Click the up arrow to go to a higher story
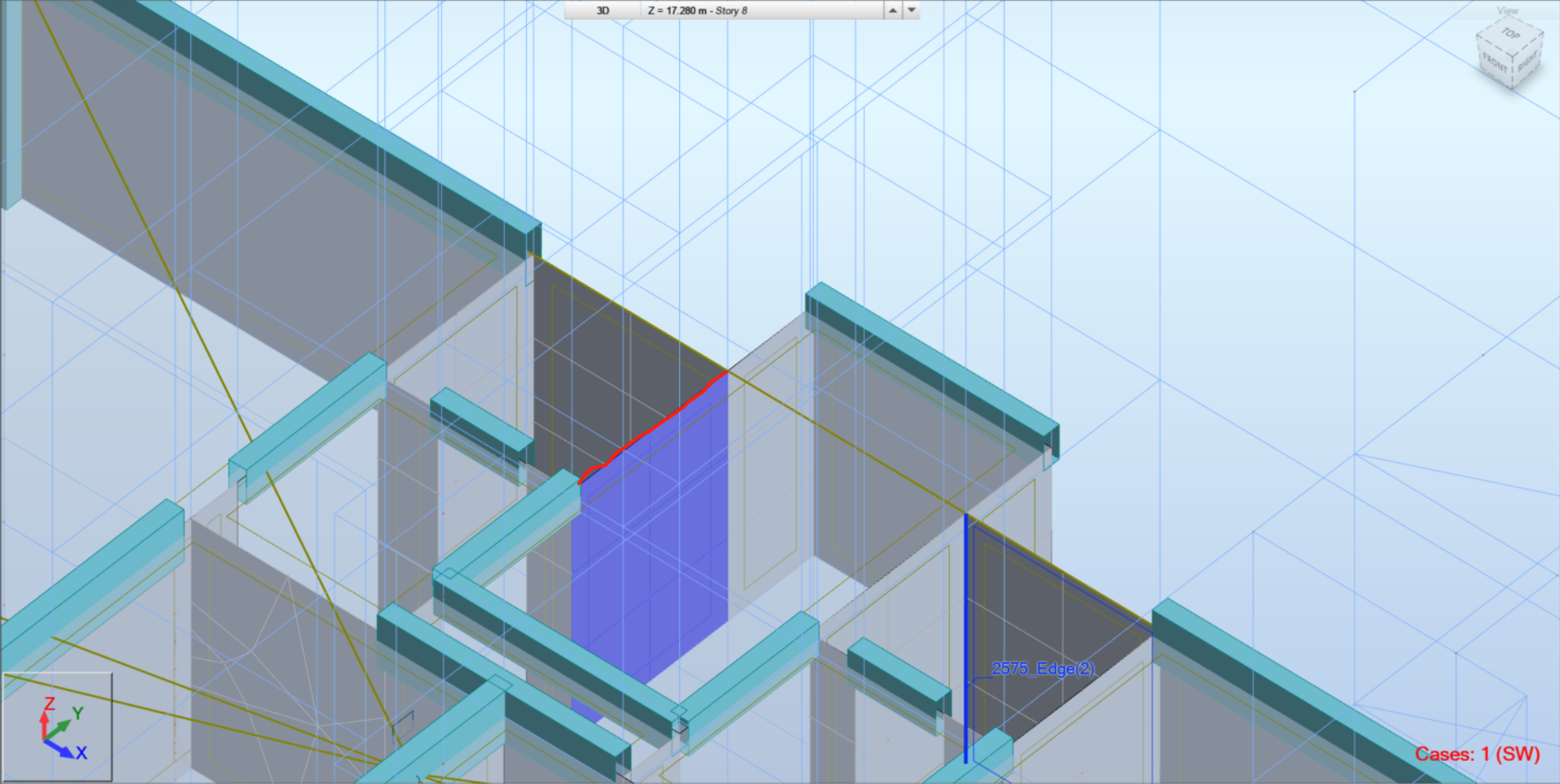 tap(891, 10)
